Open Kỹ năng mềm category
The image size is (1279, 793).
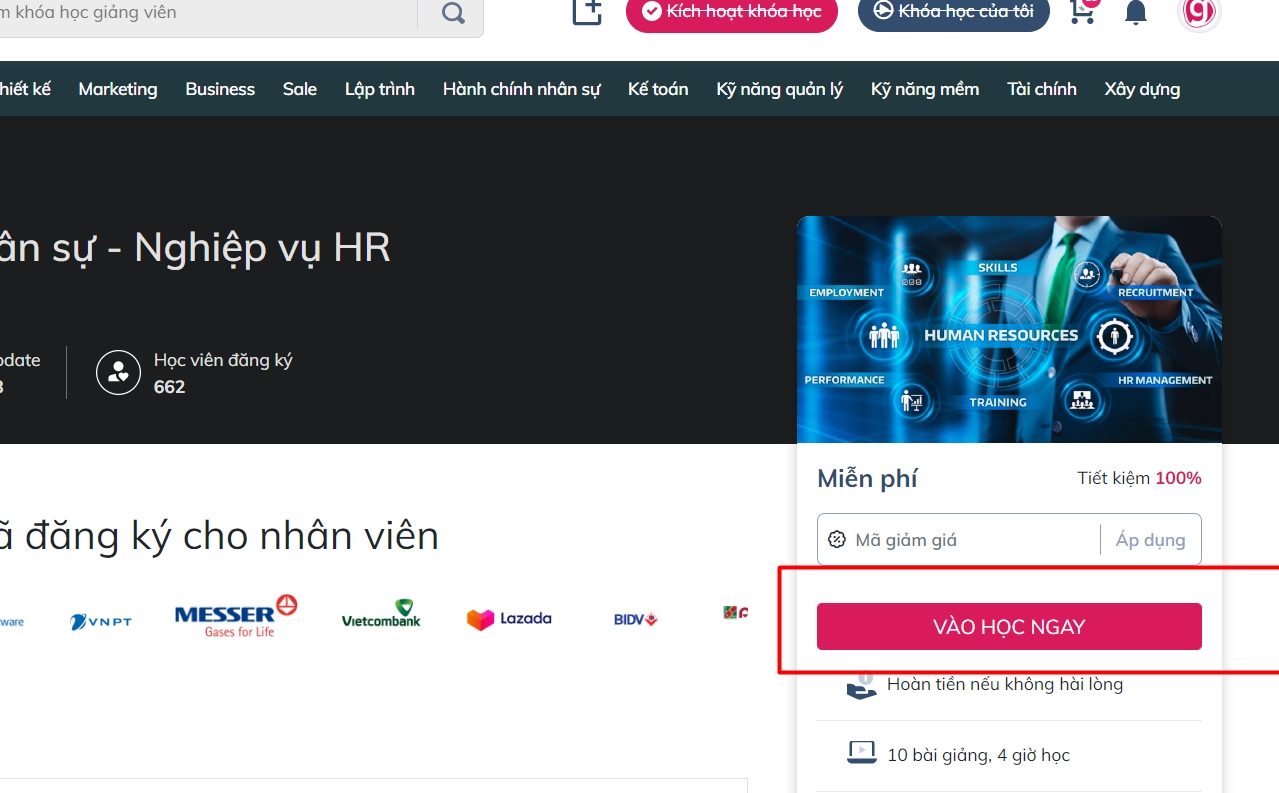(x=925, y=89)
